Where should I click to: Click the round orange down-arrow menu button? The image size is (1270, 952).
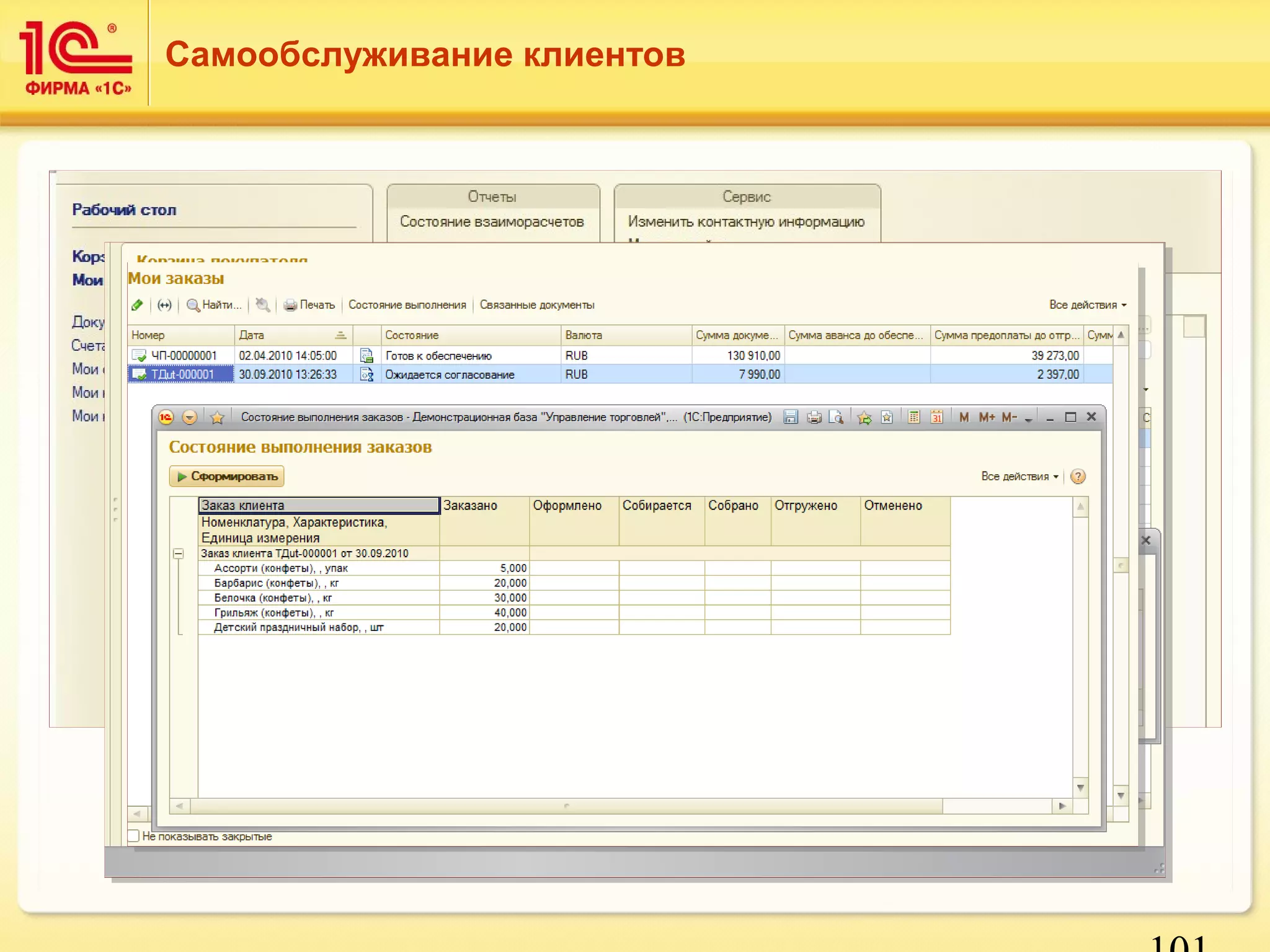[x=190, y=417]
